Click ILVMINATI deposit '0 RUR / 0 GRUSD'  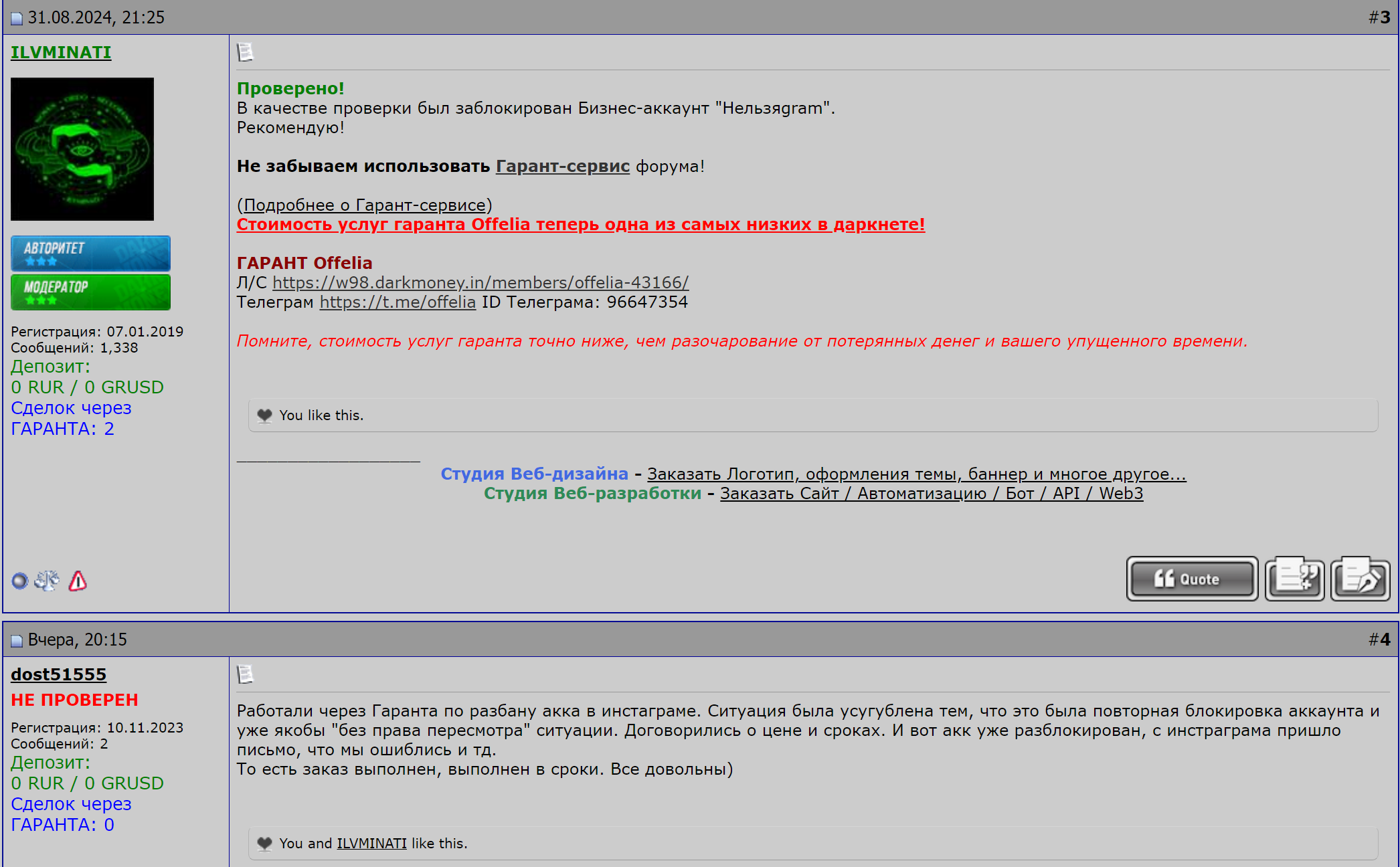87,387
